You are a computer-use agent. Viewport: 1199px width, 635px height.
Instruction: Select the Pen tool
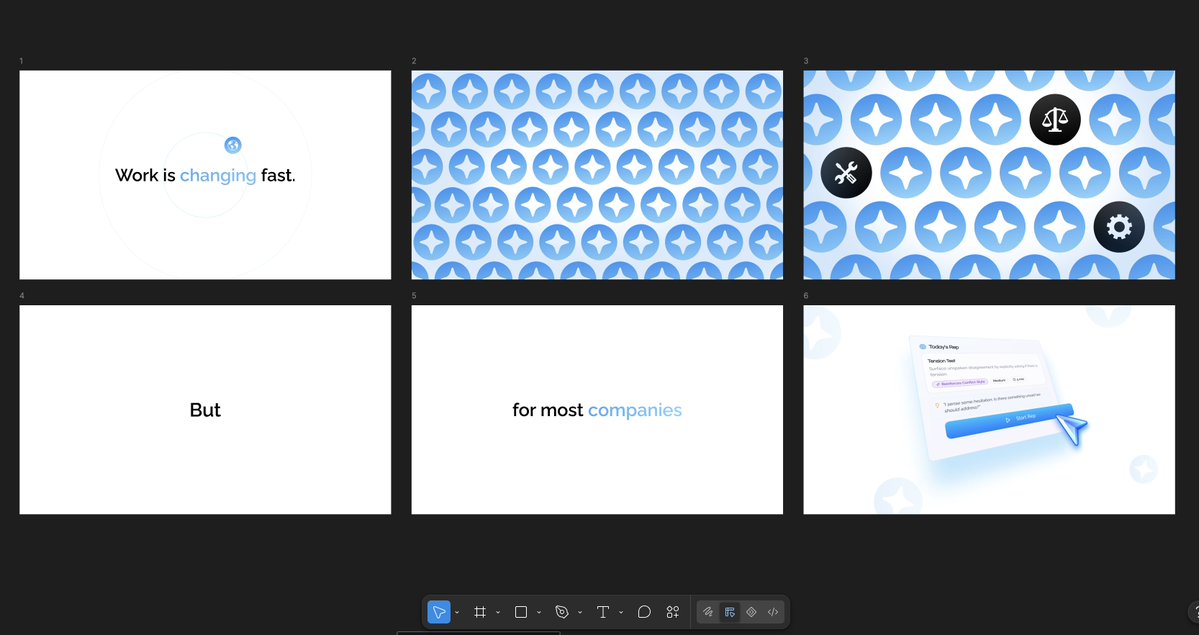tap(562, 612)
